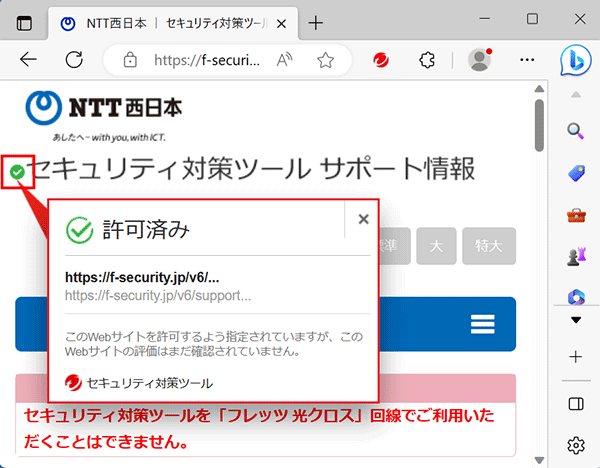Click the page vertical scrollbar thumb
This screenshot has width=600, height=468.
540,125
